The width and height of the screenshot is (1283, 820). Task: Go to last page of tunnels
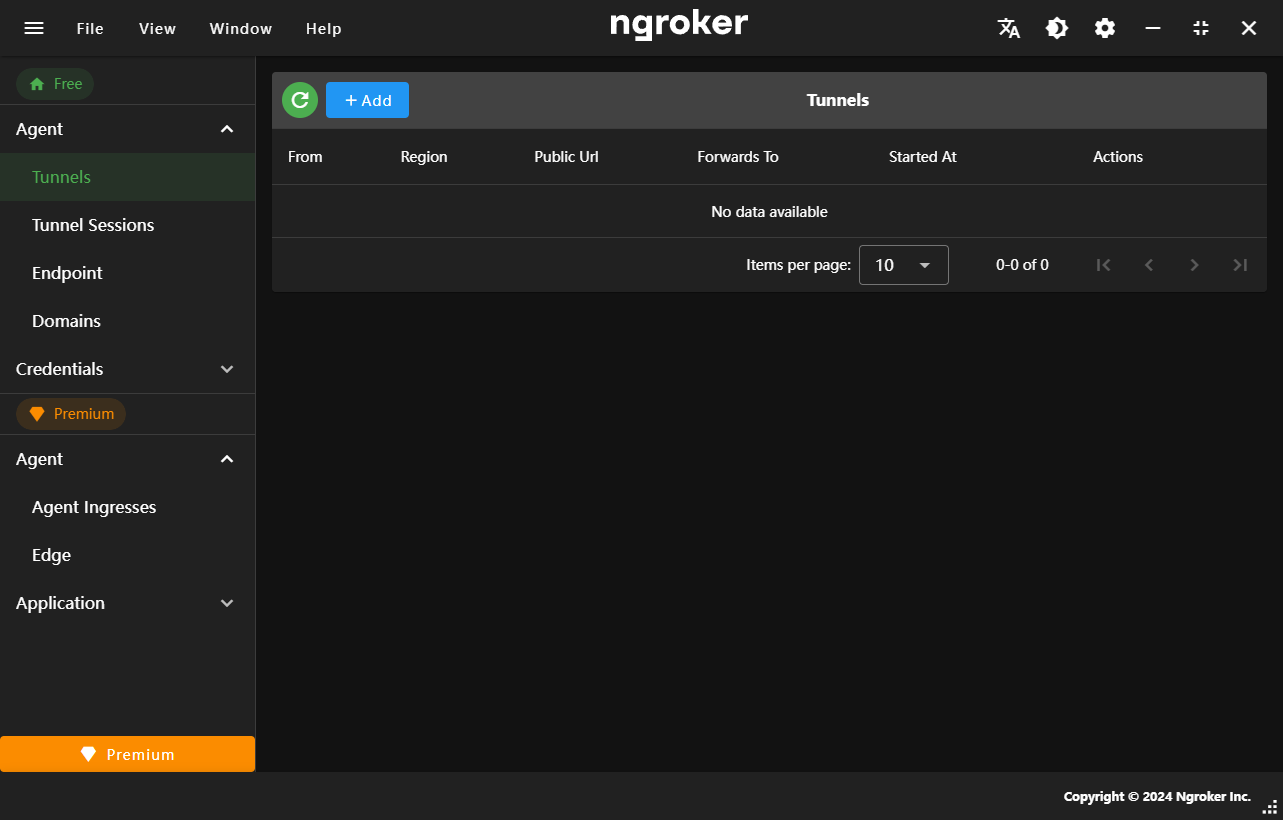click(1240, 265)
